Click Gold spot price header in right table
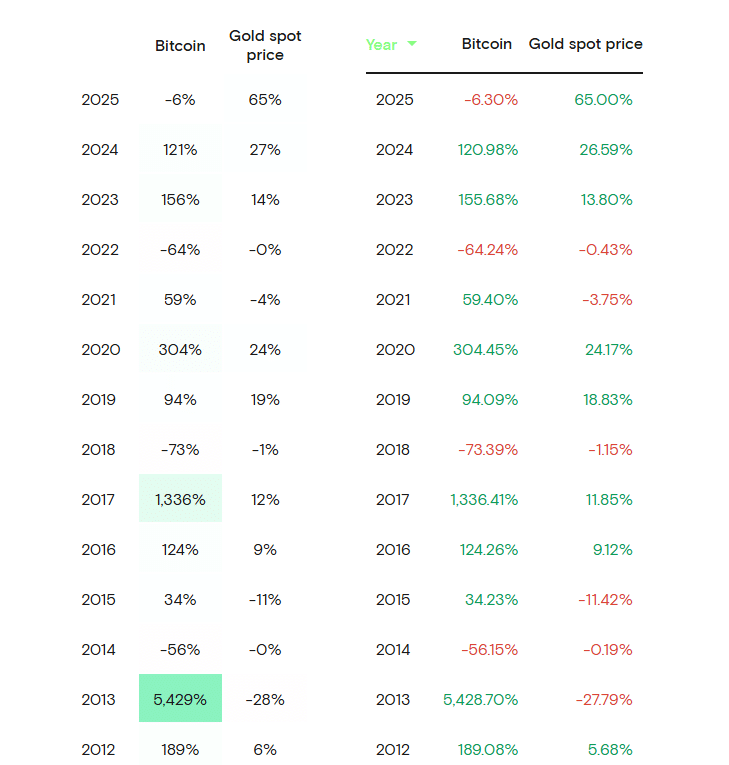729x765 pixels. (585, 44)
